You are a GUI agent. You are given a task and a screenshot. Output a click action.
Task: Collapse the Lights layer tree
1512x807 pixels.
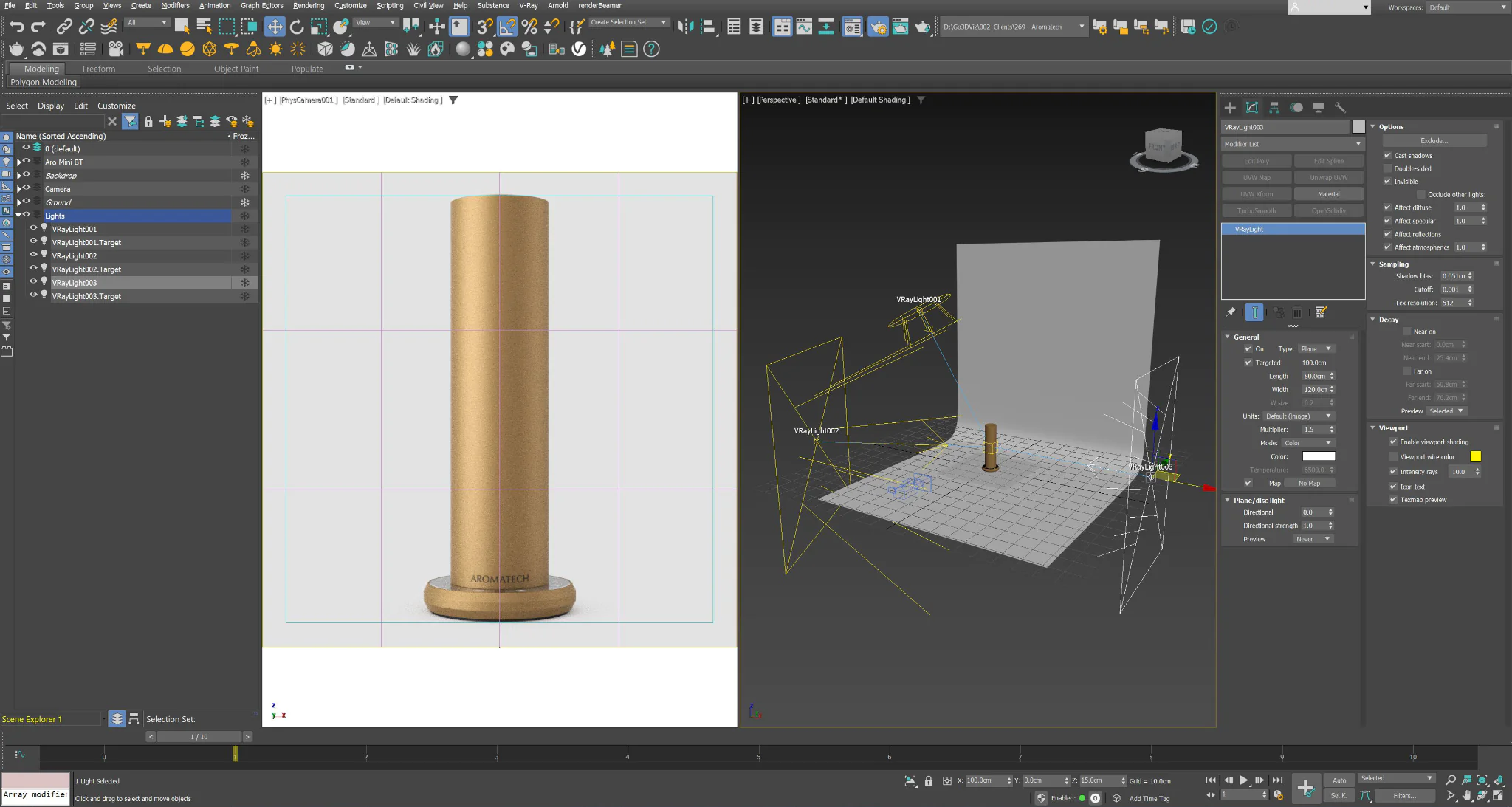pos(18,216)
